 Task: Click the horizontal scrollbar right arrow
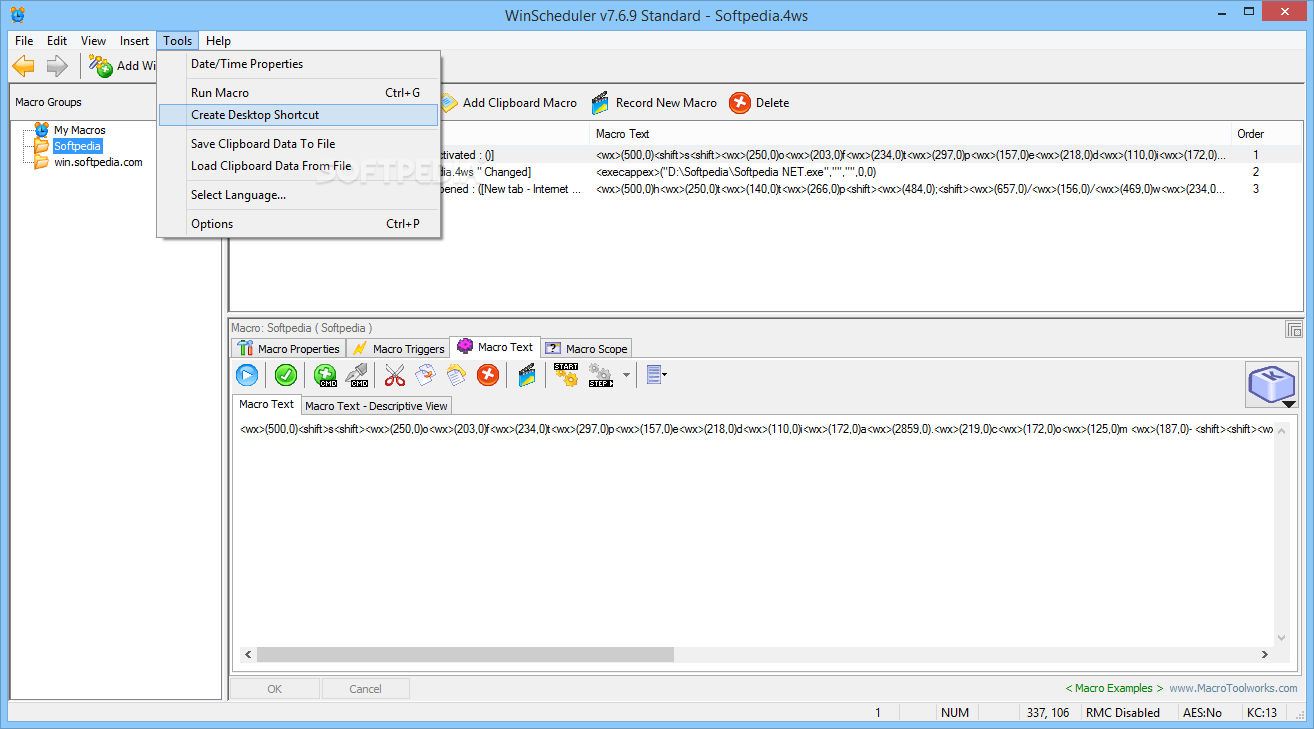click(1265, 654)
